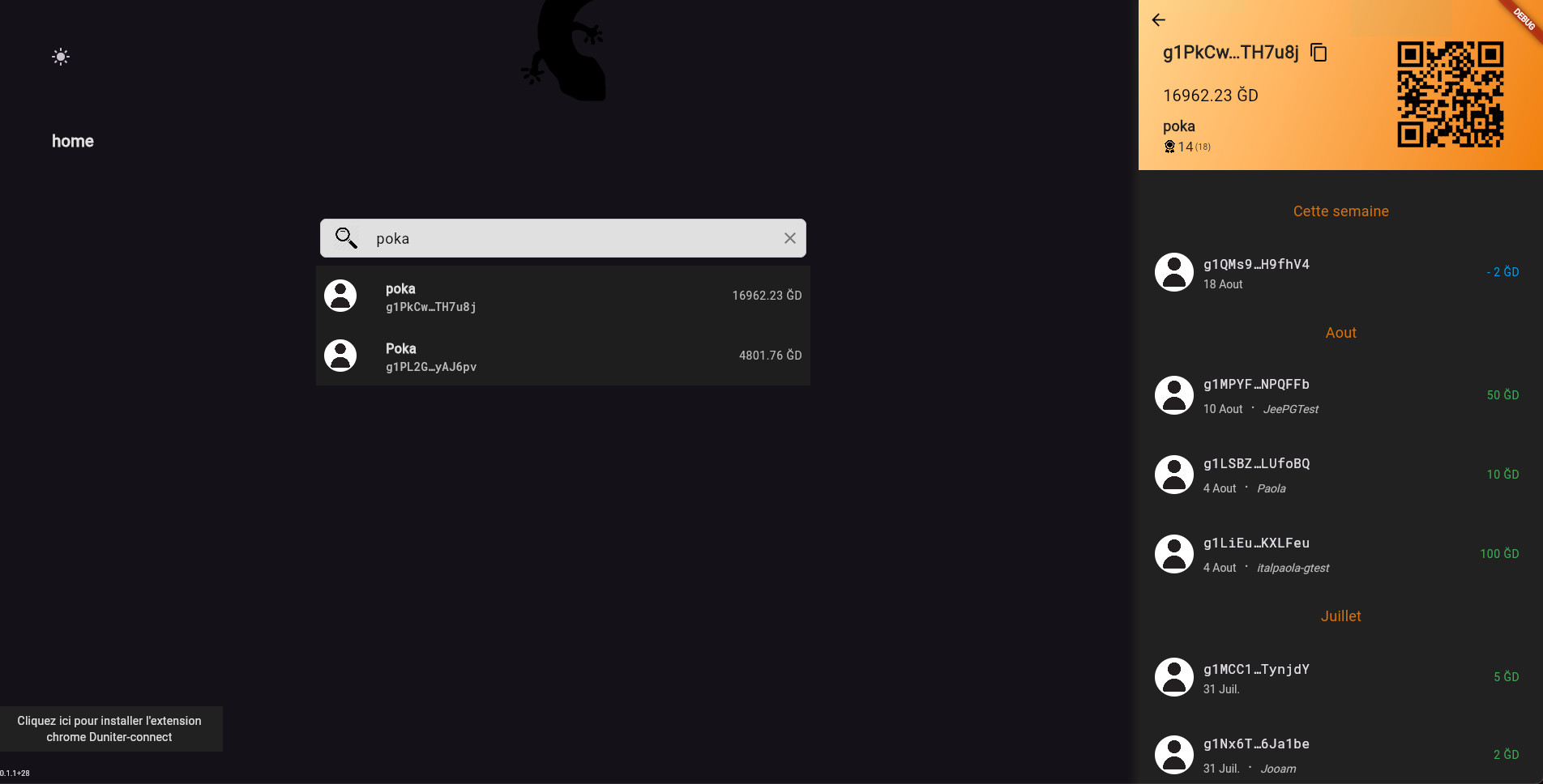Toggle the light/dark theme sun icon
The width and height of the screenshot is (1543, 784).
[61, 57]
